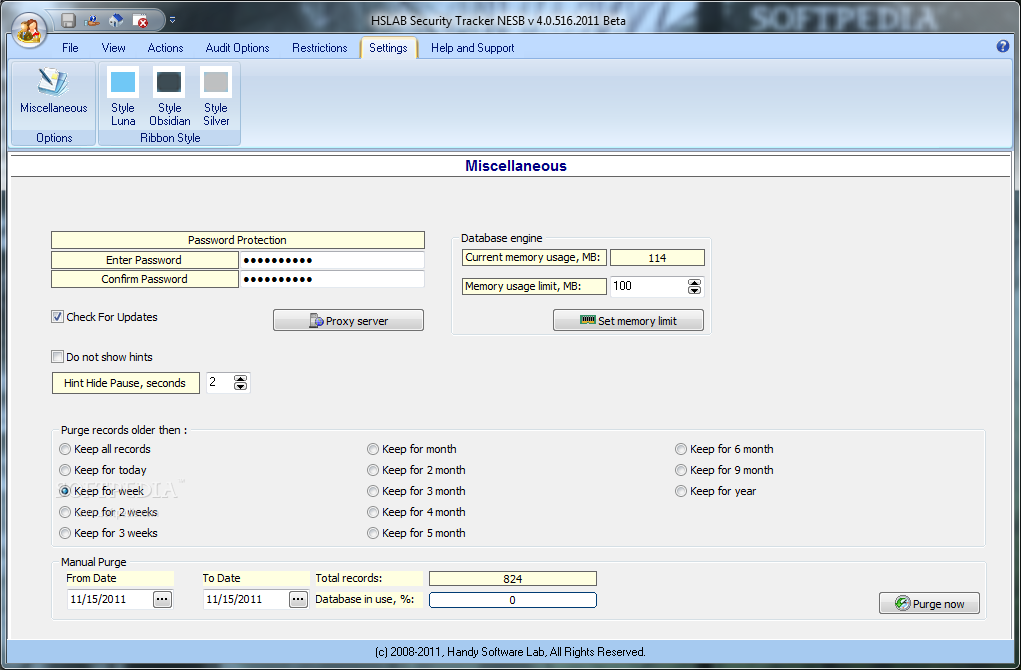
Task: Click the blue help question mark icon
Action: (1003, 46)
